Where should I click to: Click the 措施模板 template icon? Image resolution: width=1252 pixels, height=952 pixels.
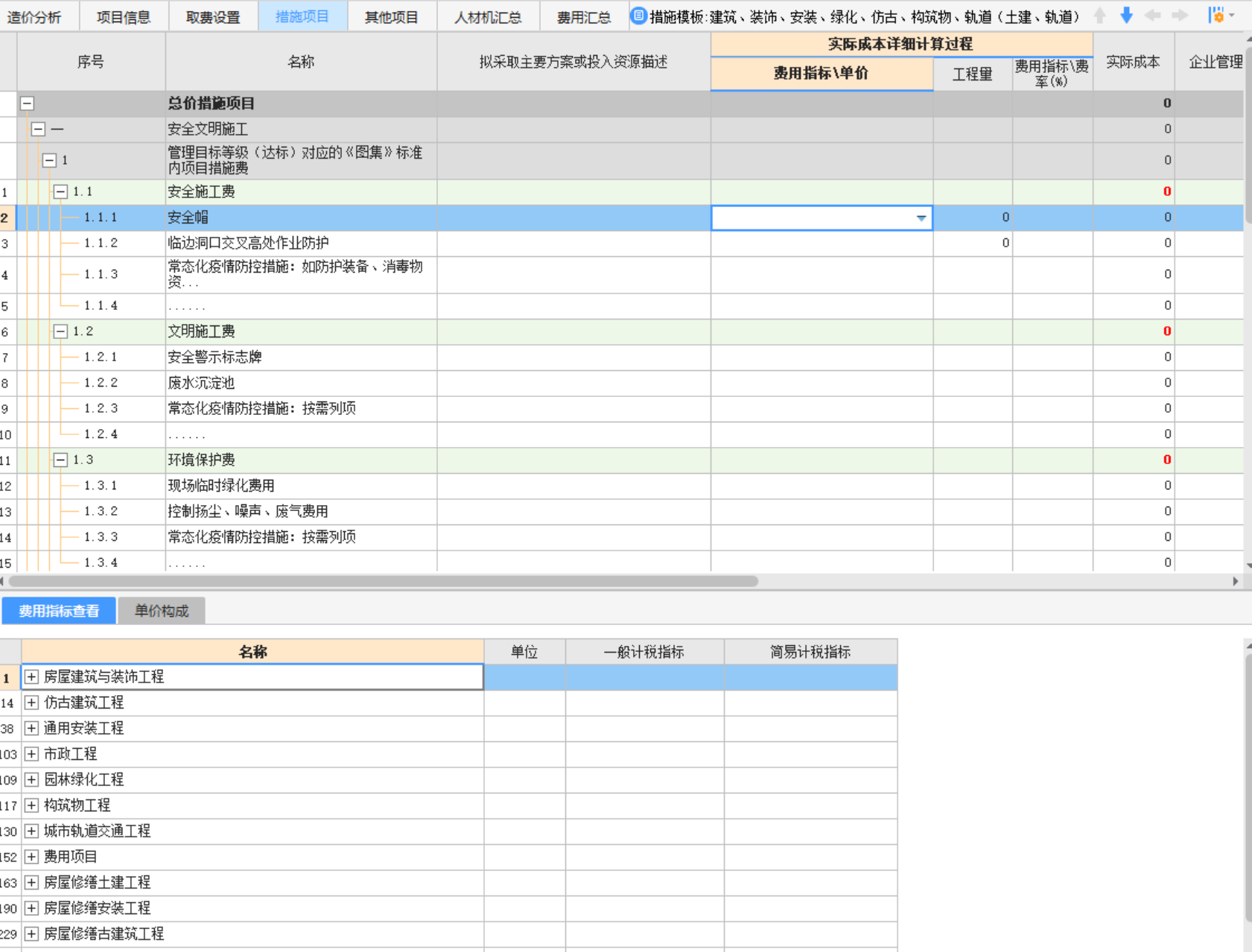point(638,16)
